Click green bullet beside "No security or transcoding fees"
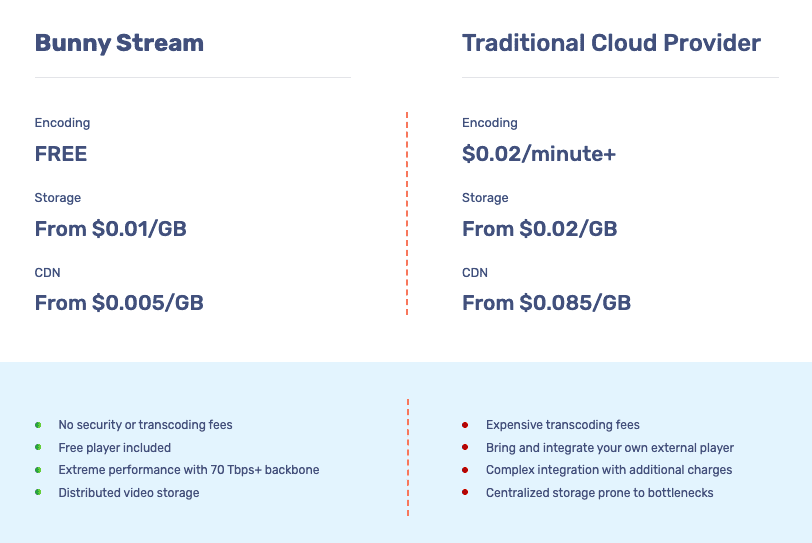Screen dimensions: 812x543 point(38,425)
